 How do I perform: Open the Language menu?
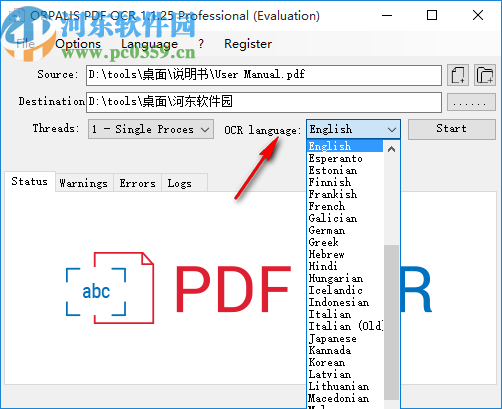coord(149,44)
